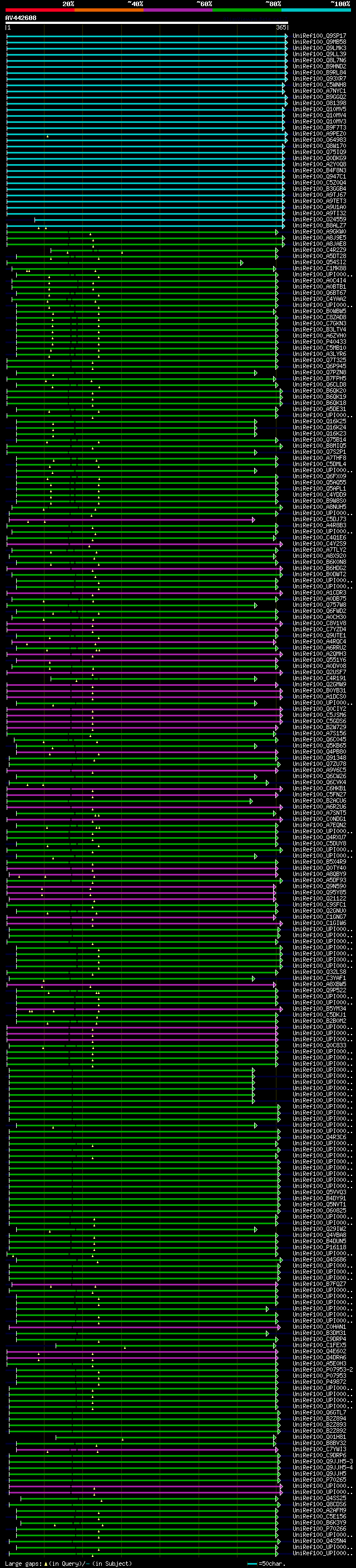Click the cyan alignment bar for UniRef100_Q9SP17
The height and width of the screenshot is (1568, 356).
point(147,37)
